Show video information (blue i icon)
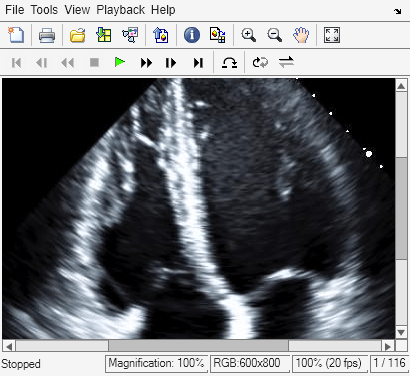Viewport: 410px width, 376px height. (x=192, y=35)
